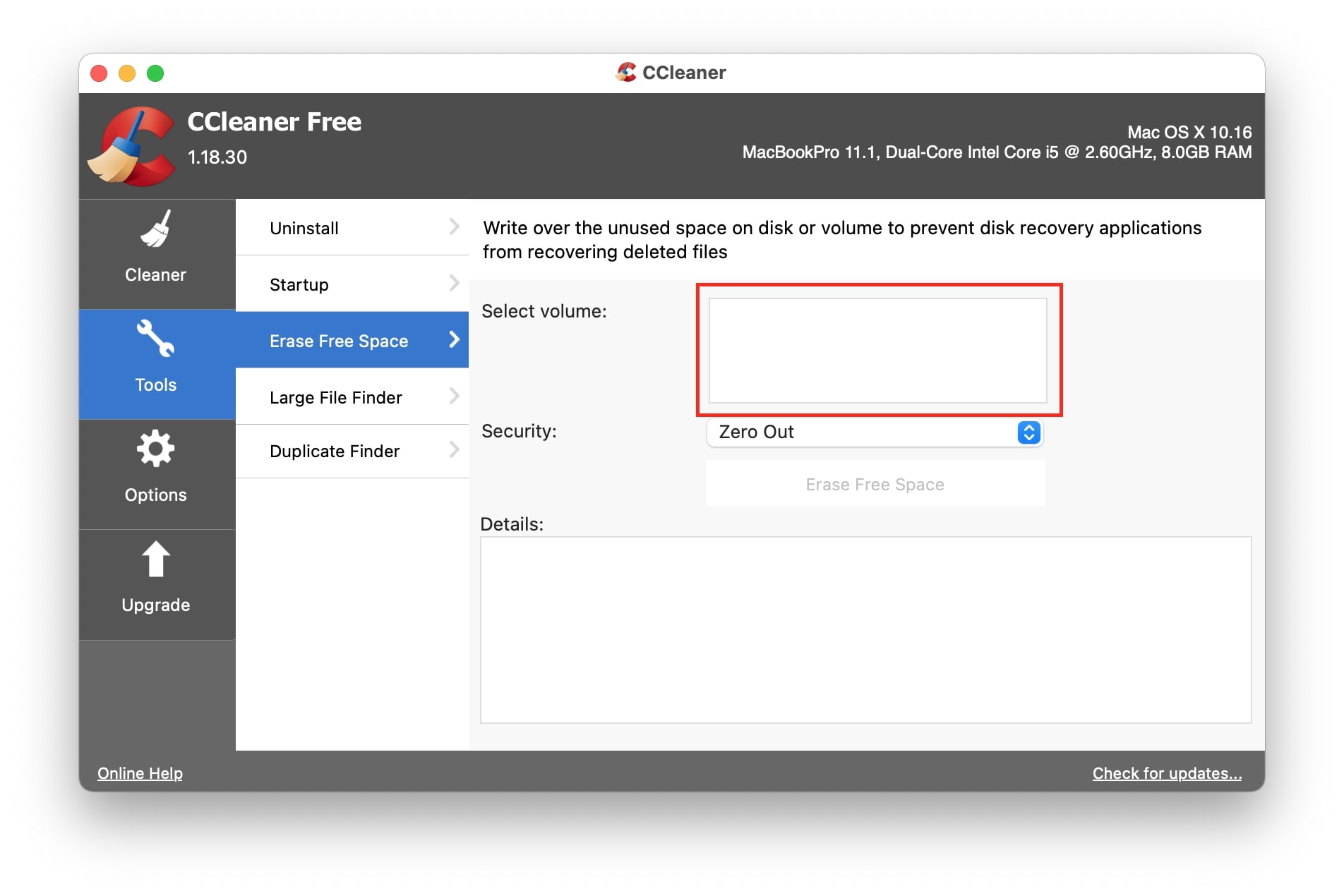Click the Large File Finder chevron
The width and height of the screenshot is (1344, 896).
click(454, 396)
